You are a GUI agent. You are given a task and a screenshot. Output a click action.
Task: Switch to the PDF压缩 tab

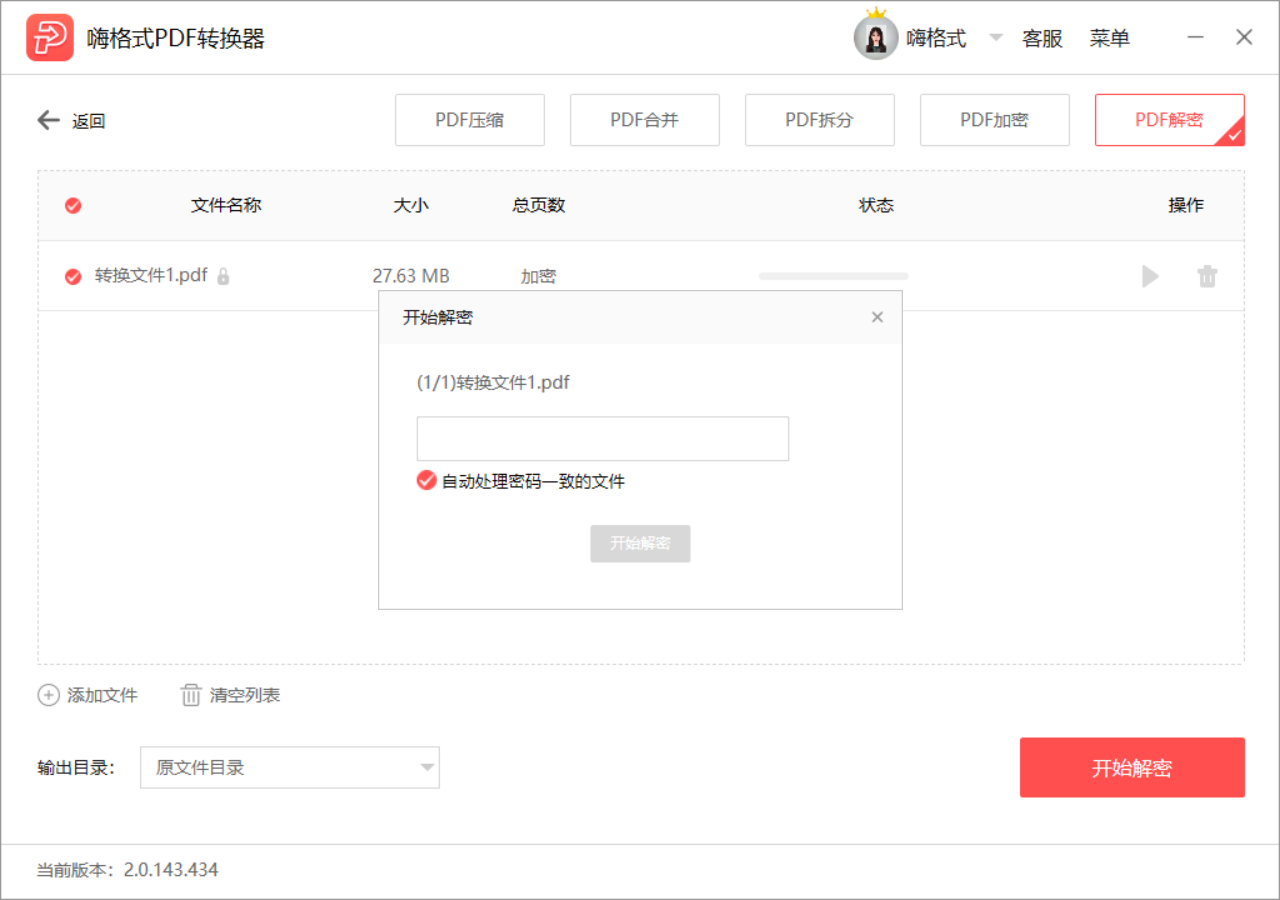(x=469, y=119)
